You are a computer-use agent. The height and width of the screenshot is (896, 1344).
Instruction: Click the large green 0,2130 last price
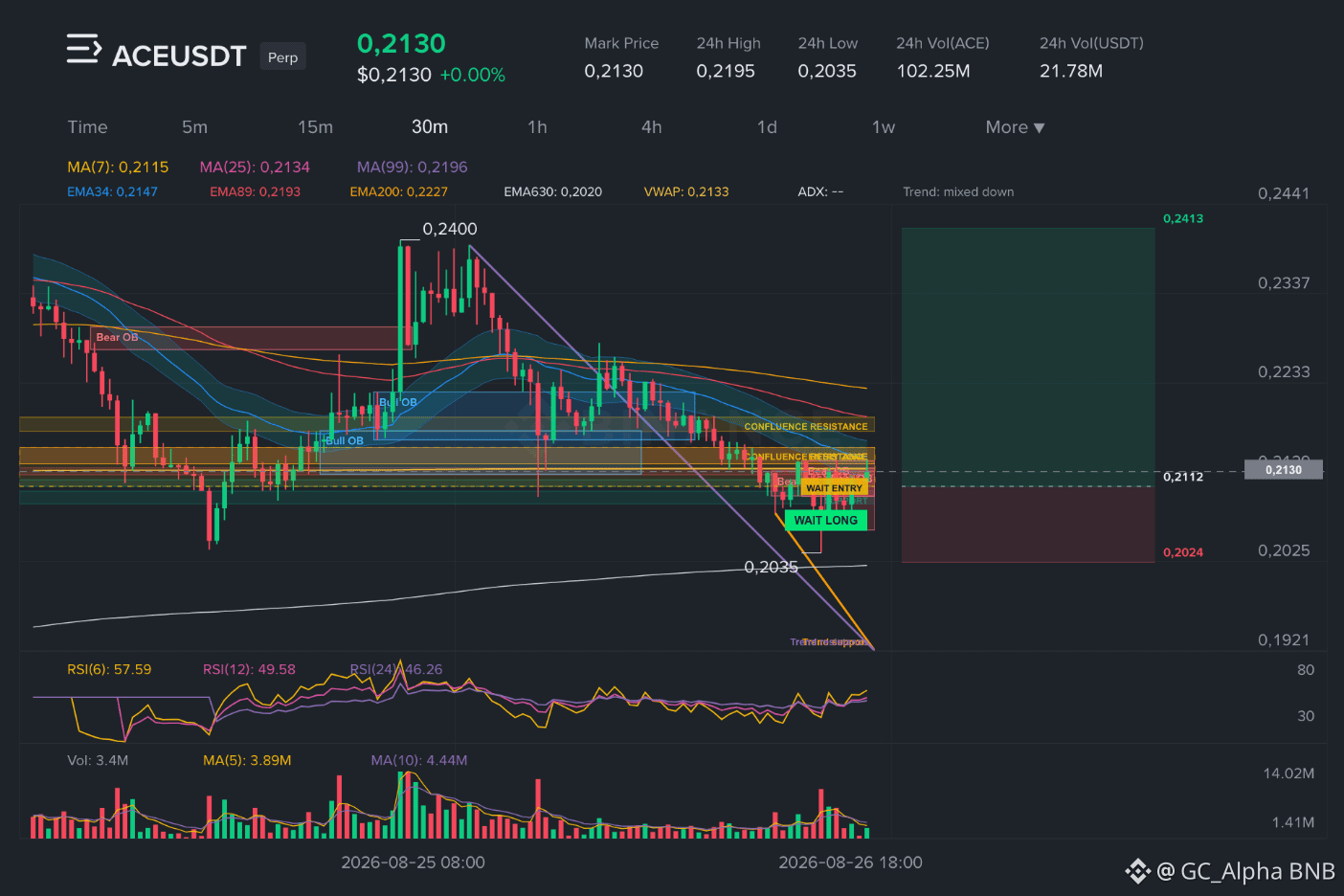point(401,44)
